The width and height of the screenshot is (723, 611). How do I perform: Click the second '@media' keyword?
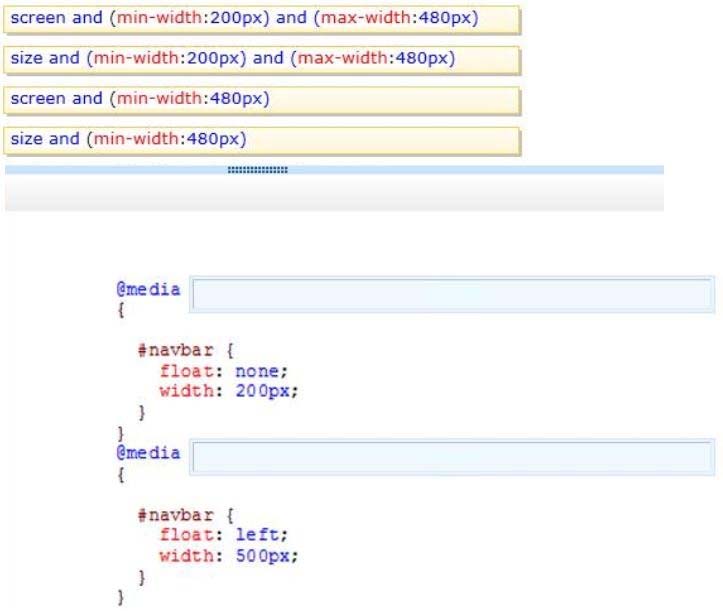(148, 453)
